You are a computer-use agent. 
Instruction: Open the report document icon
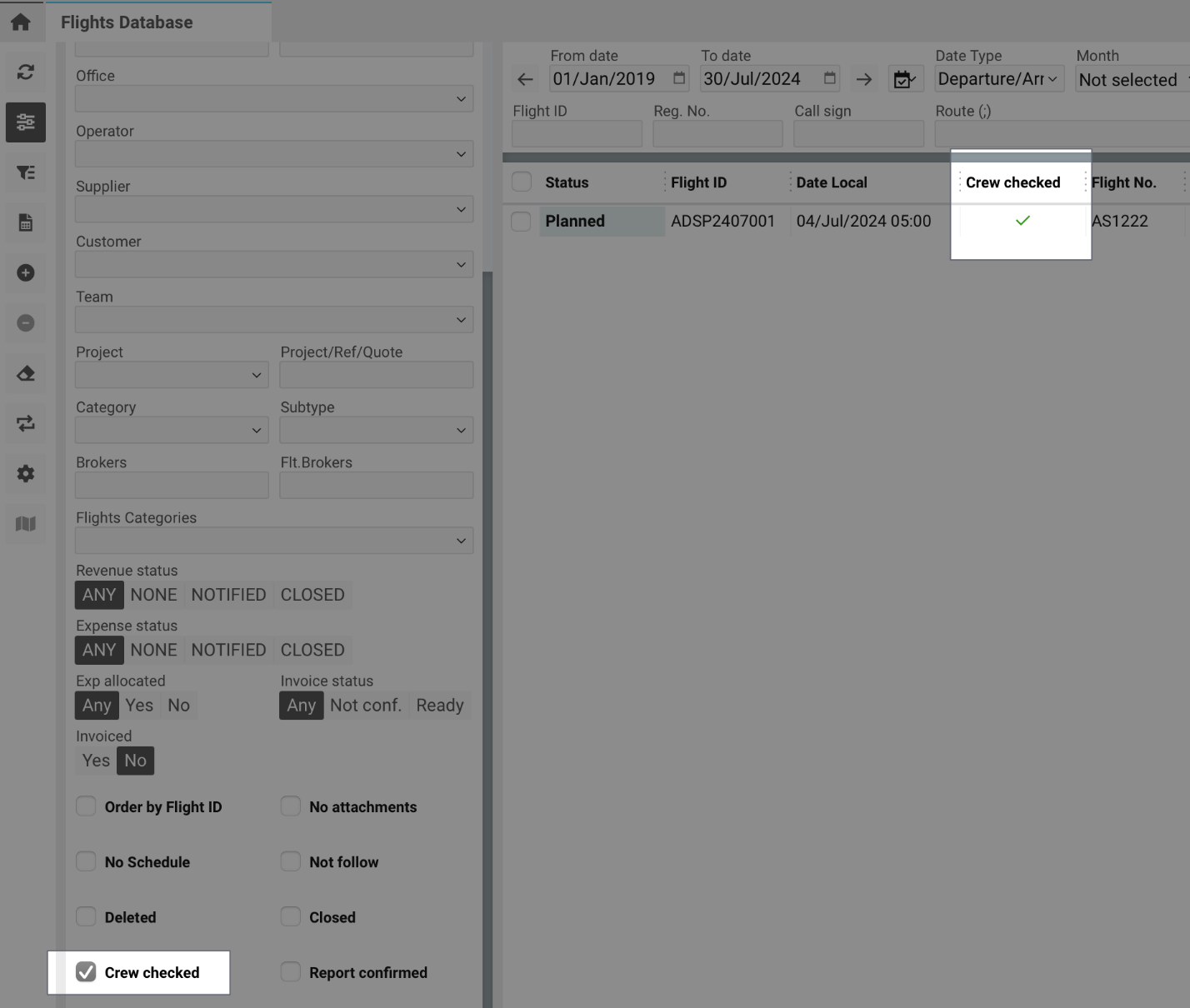click(x=25, y=222)
